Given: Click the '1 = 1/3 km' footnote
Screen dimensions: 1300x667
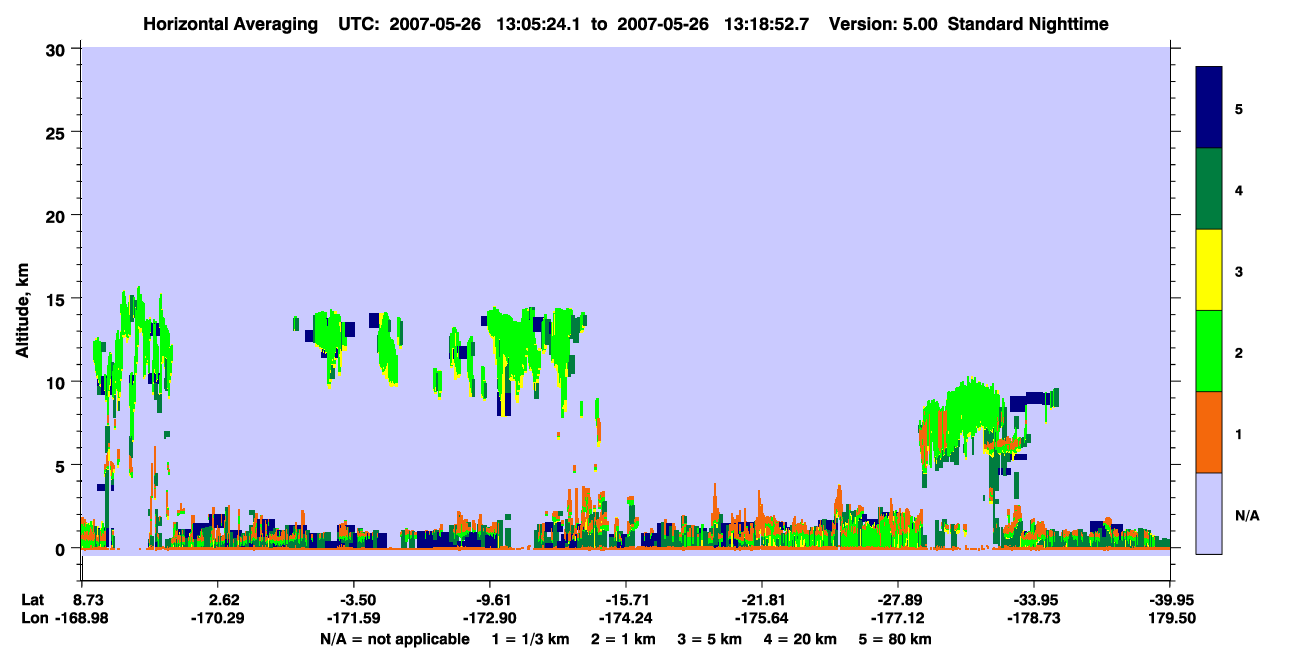Looking at the screenshot, I should [530, 639].
